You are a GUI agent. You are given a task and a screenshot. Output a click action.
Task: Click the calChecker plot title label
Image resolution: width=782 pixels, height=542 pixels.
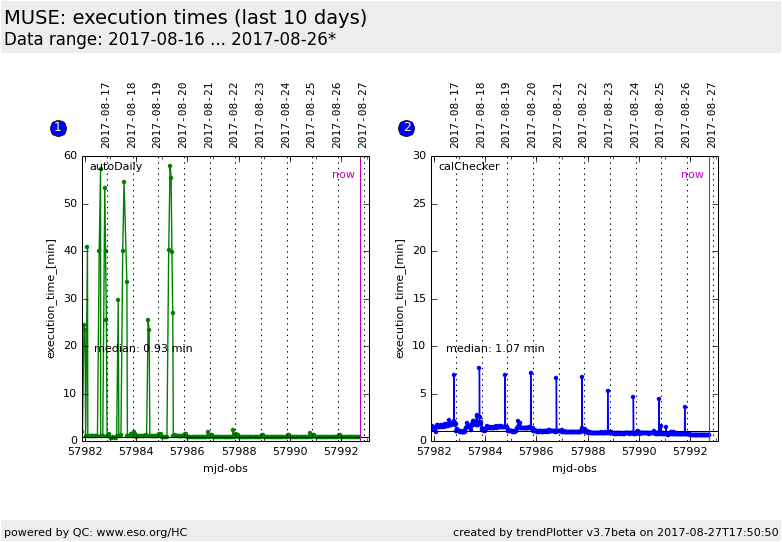pyautogui.click(x=468, y=167)
